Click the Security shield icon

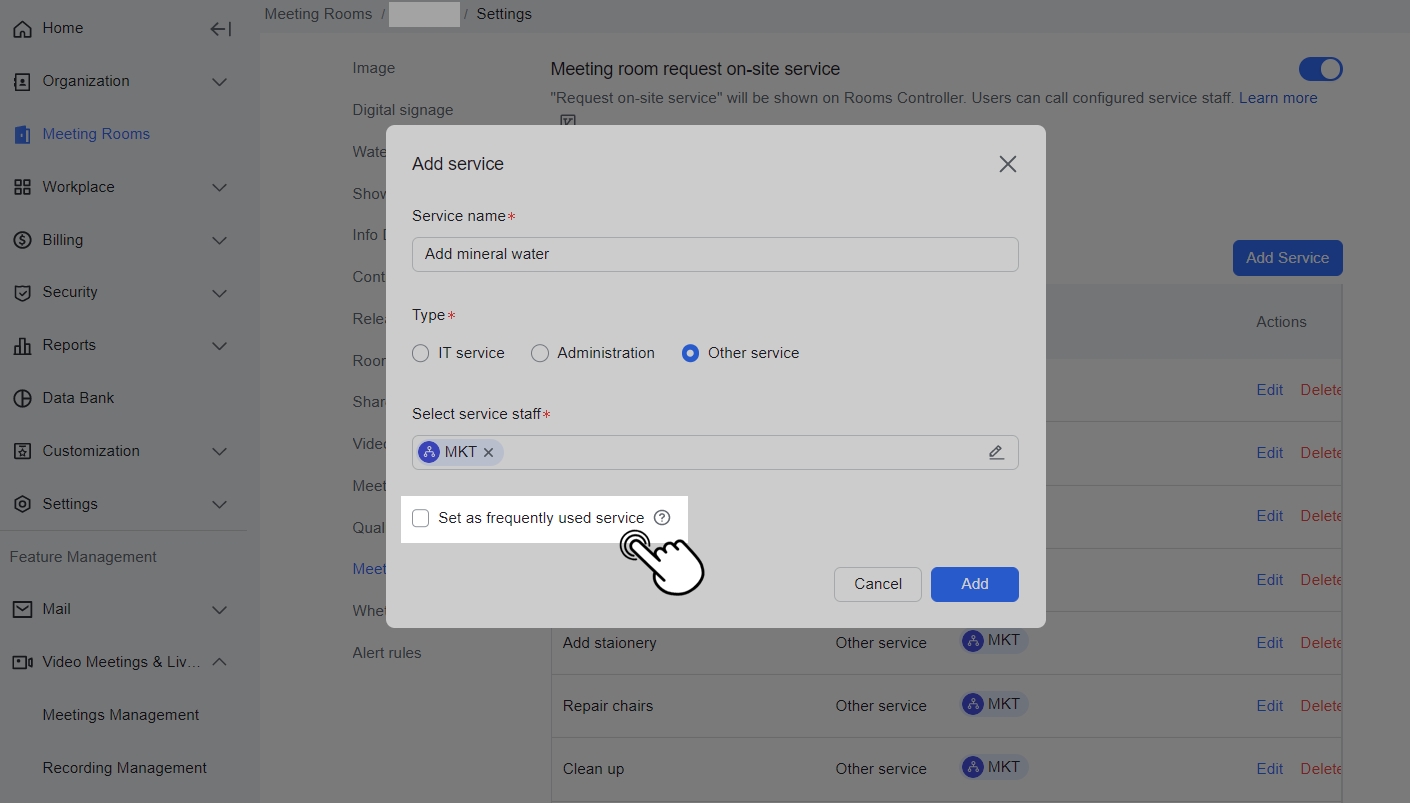[22, 293]
